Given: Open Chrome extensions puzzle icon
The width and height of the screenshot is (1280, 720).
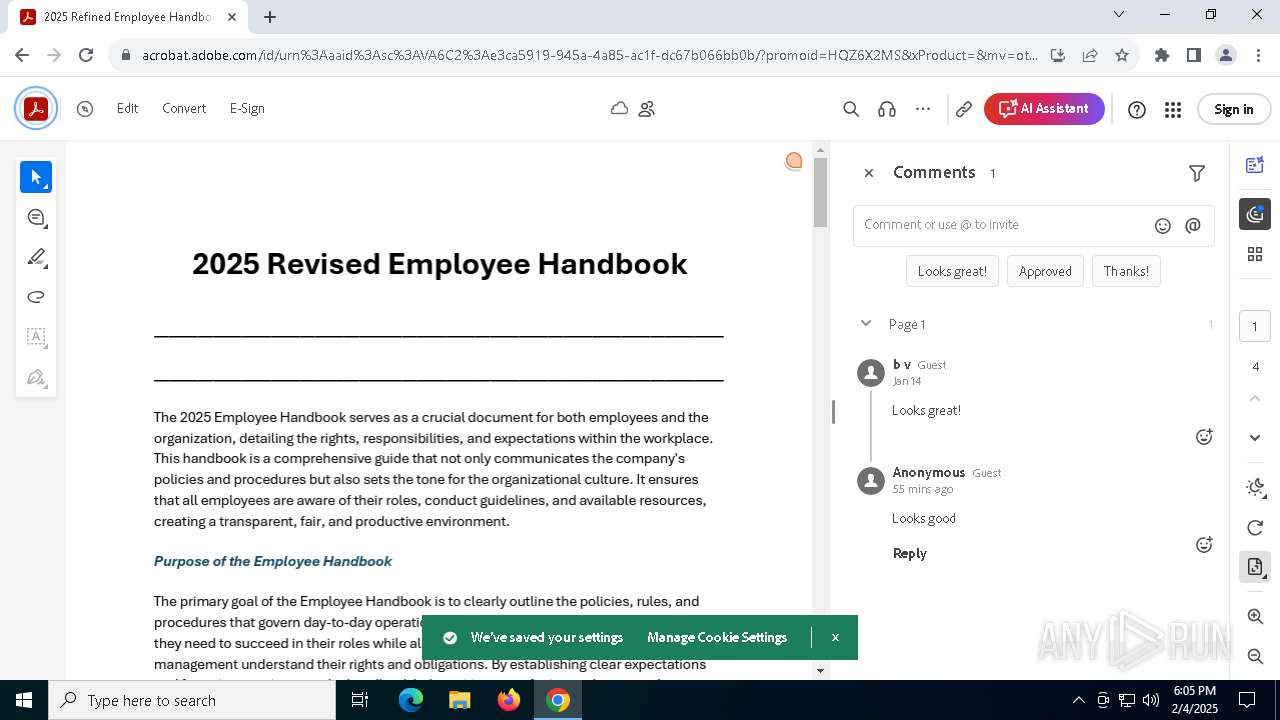Looking at the screenshot, I should tap(1161, 56).
